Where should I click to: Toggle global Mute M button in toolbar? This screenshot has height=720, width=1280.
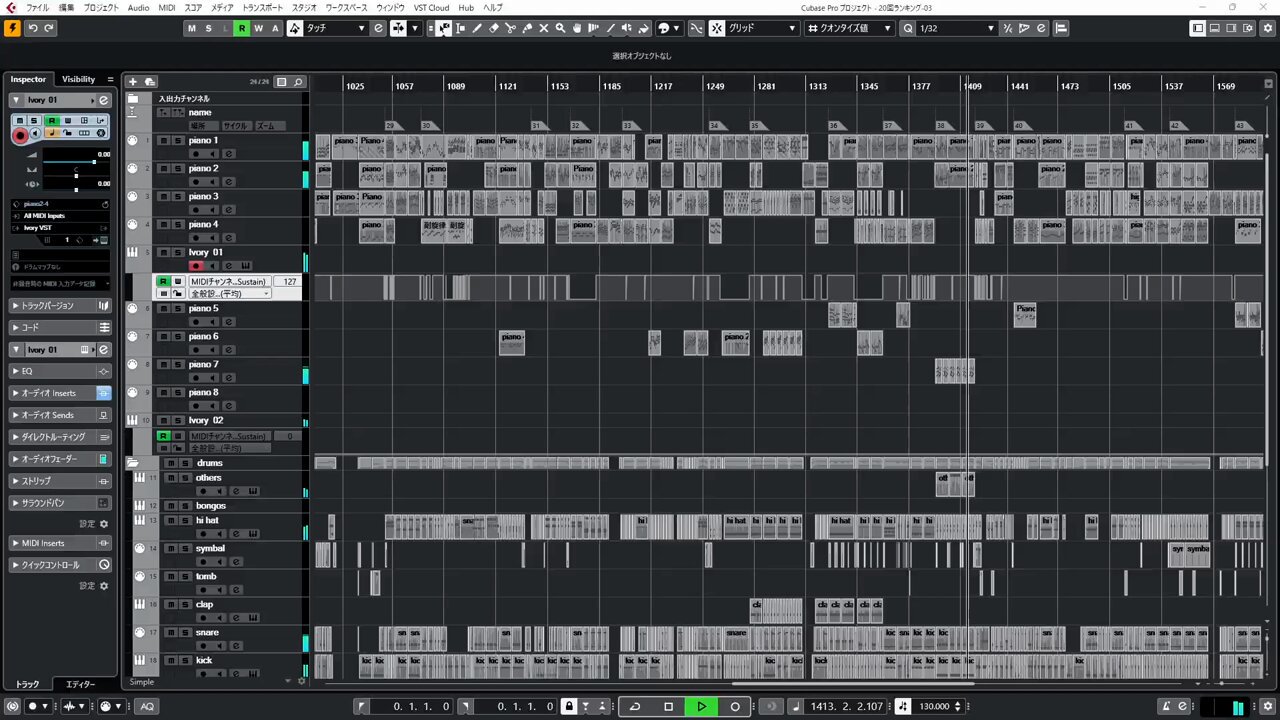[191, 28]
